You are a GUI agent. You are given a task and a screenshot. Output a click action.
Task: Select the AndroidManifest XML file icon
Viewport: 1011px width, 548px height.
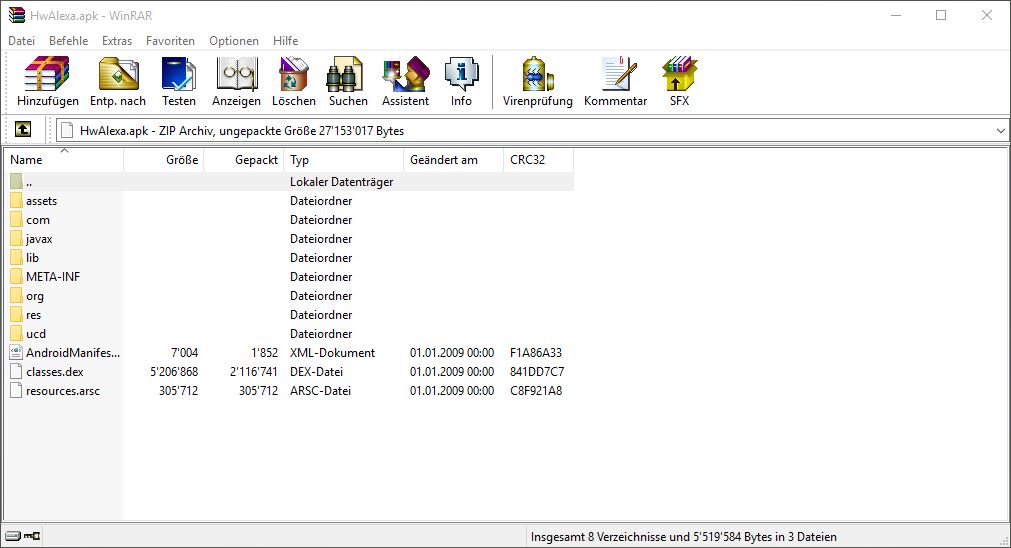pyautogui.click(x=17, y=353)
